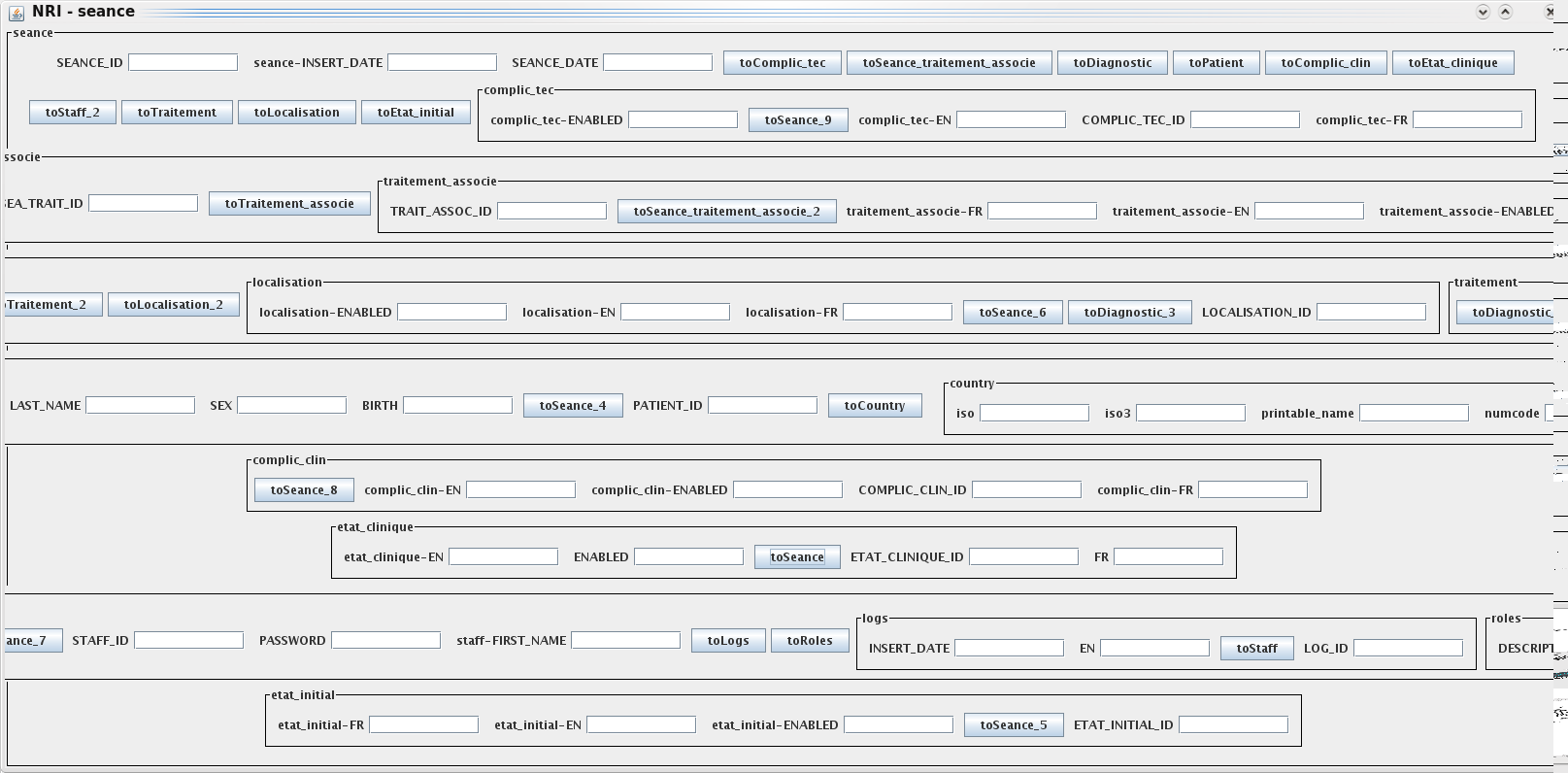Screen dimensions: 1568x773
Task: Focus the PASSWORD input field
Action: tap(385, 641)
